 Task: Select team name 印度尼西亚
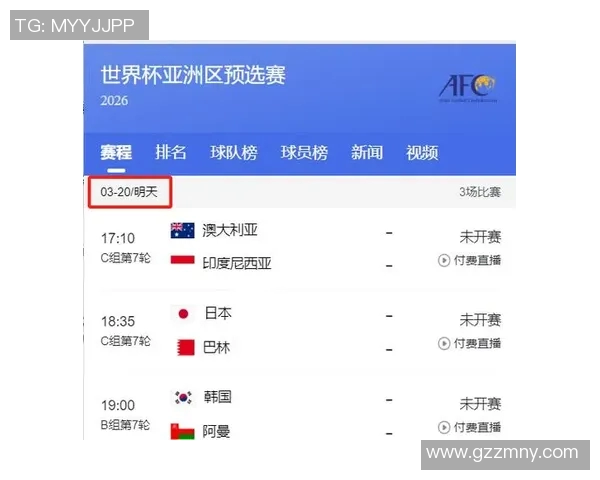[x=237, y=263]
